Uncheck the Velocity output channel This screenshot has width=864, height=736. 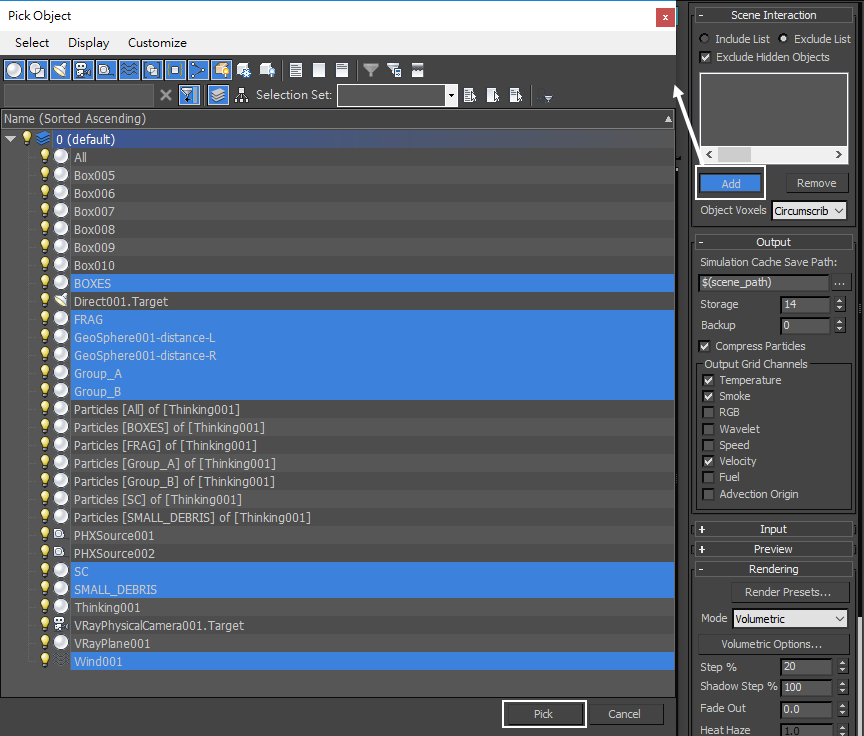[x=709, y=461]
